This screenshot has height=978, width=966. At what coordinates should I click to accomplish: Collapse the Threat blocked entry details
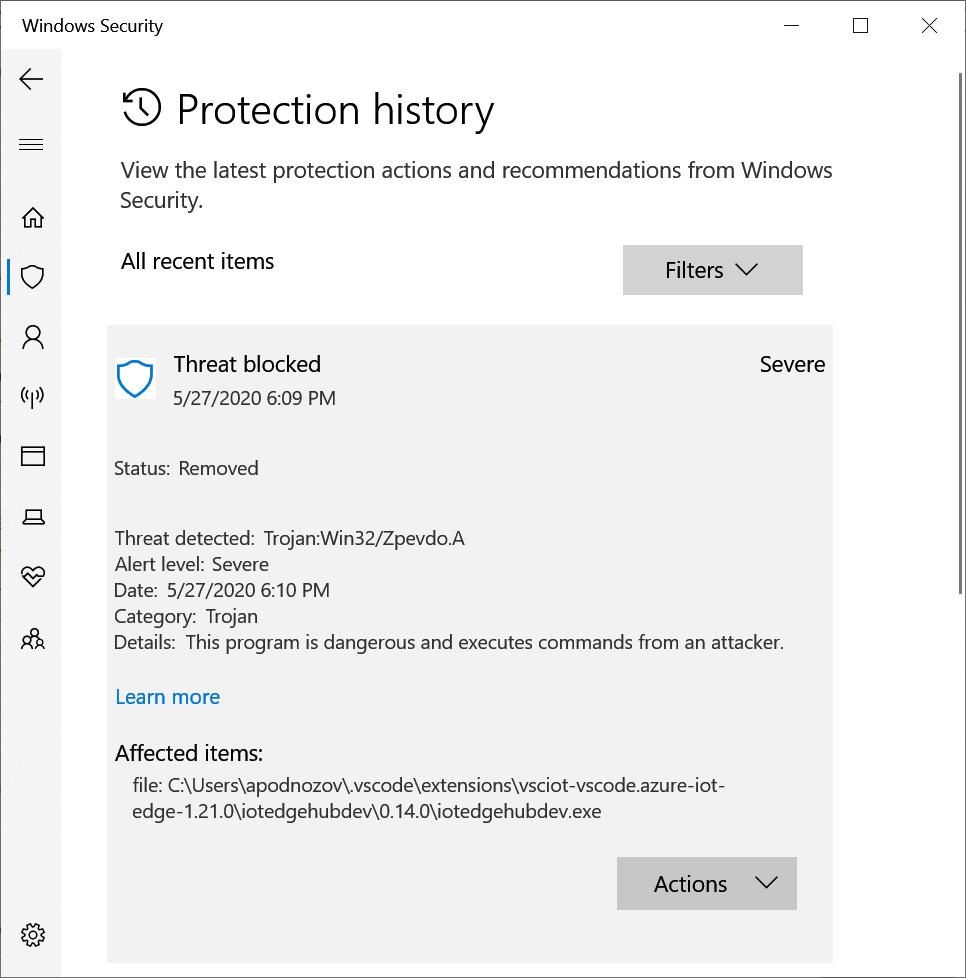(247, 364)
